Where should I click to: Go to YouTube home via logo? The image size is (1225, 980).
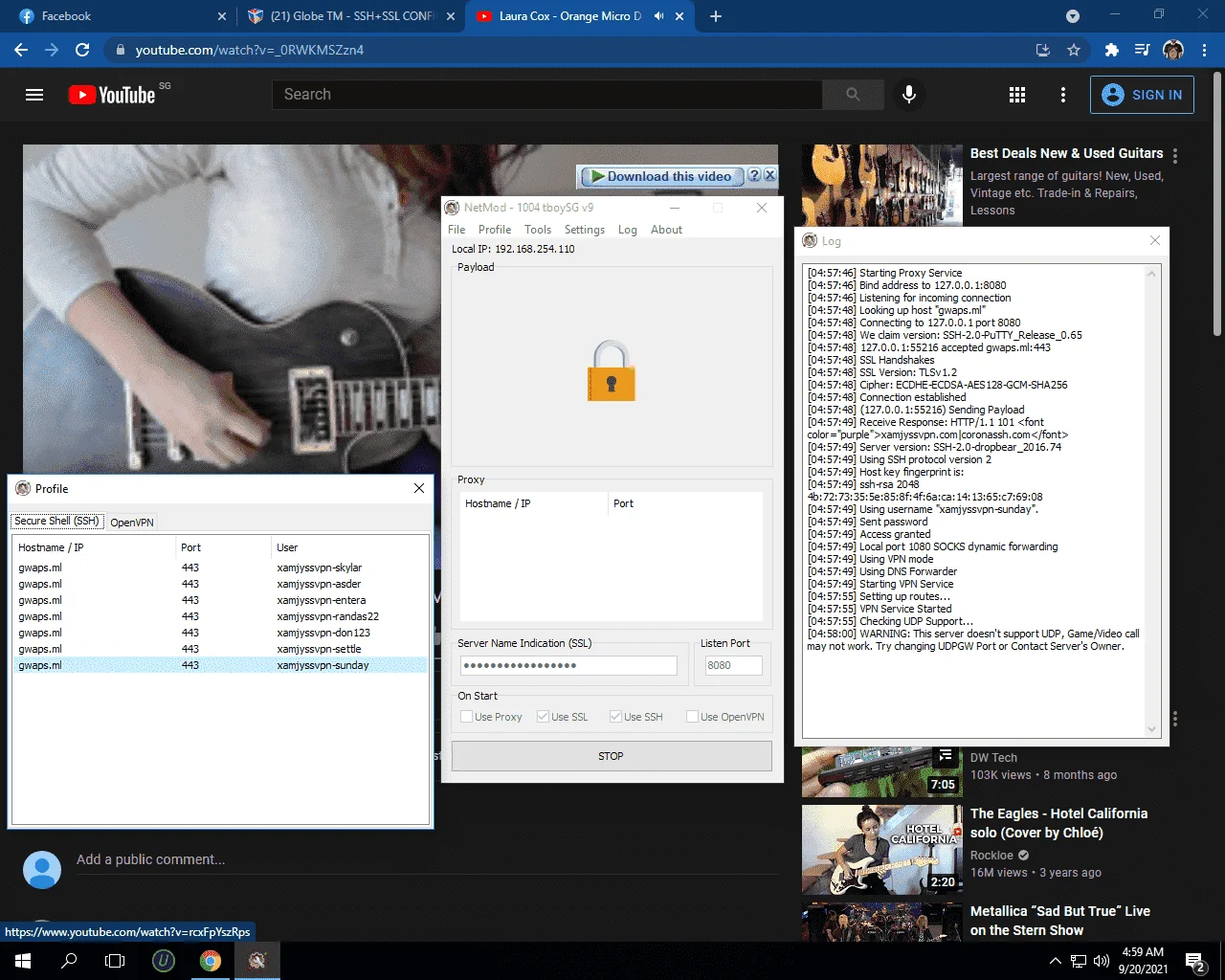tap(112, 95)
